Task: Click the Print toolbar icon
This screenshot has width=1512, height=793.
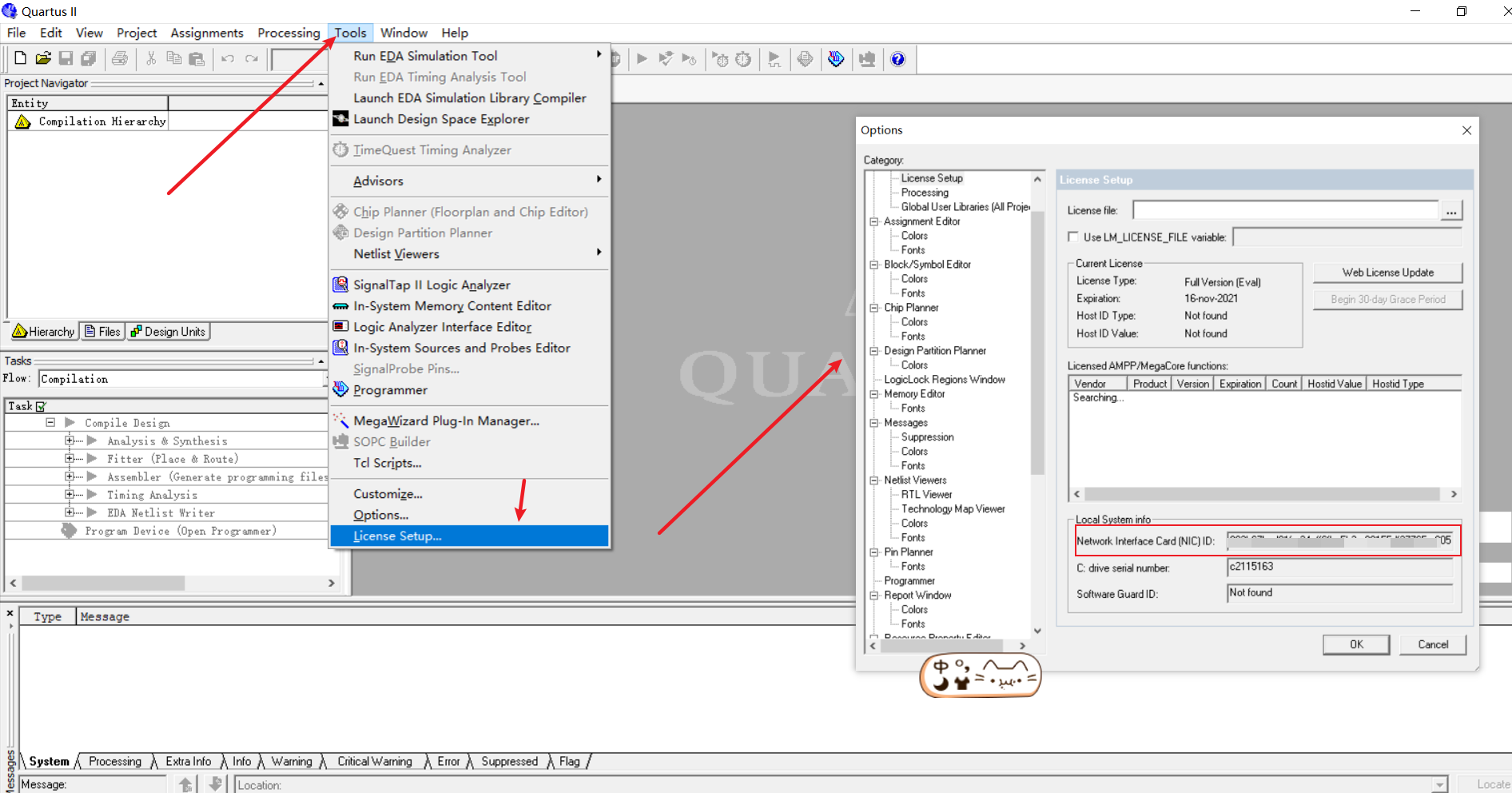Action: coord(120,58)
